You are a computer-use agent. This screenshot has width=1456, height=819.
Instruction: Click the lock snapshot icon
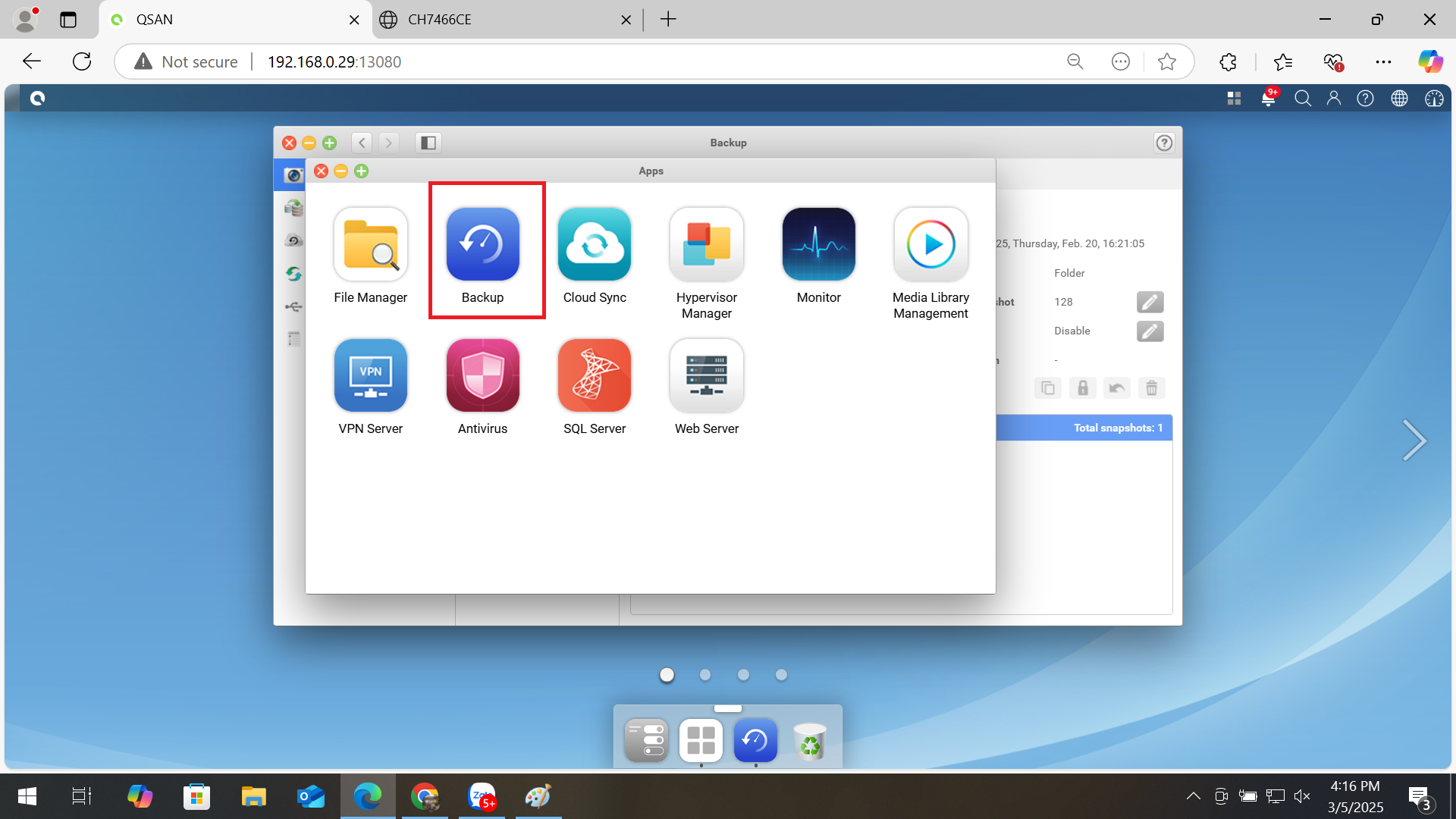(1083, 388)
